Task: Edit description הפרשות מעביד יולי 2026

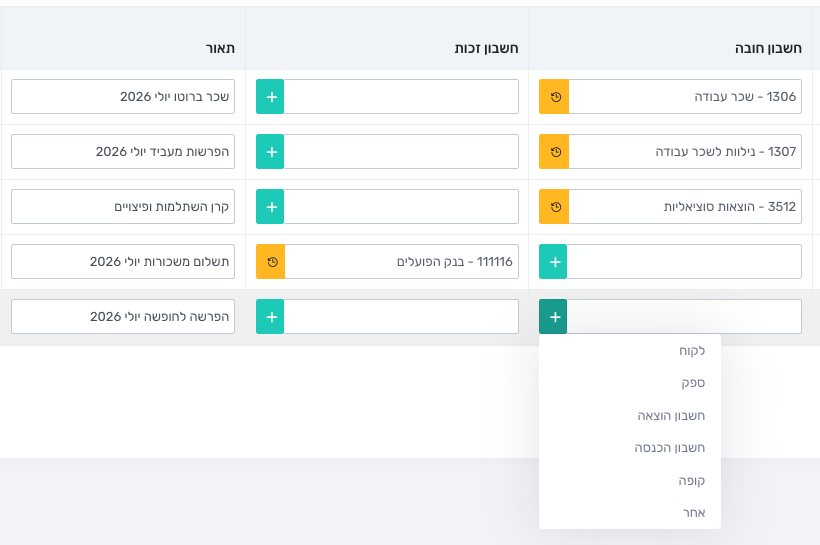Action: coord(123,152)
